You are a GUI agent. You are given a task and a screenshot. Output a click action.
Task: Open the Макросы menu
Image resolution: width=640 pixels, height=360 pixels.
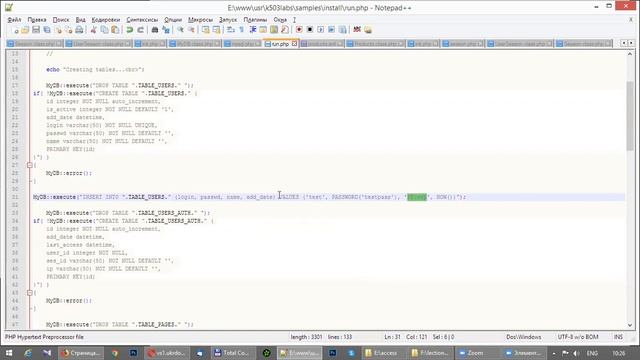[200, 20]
